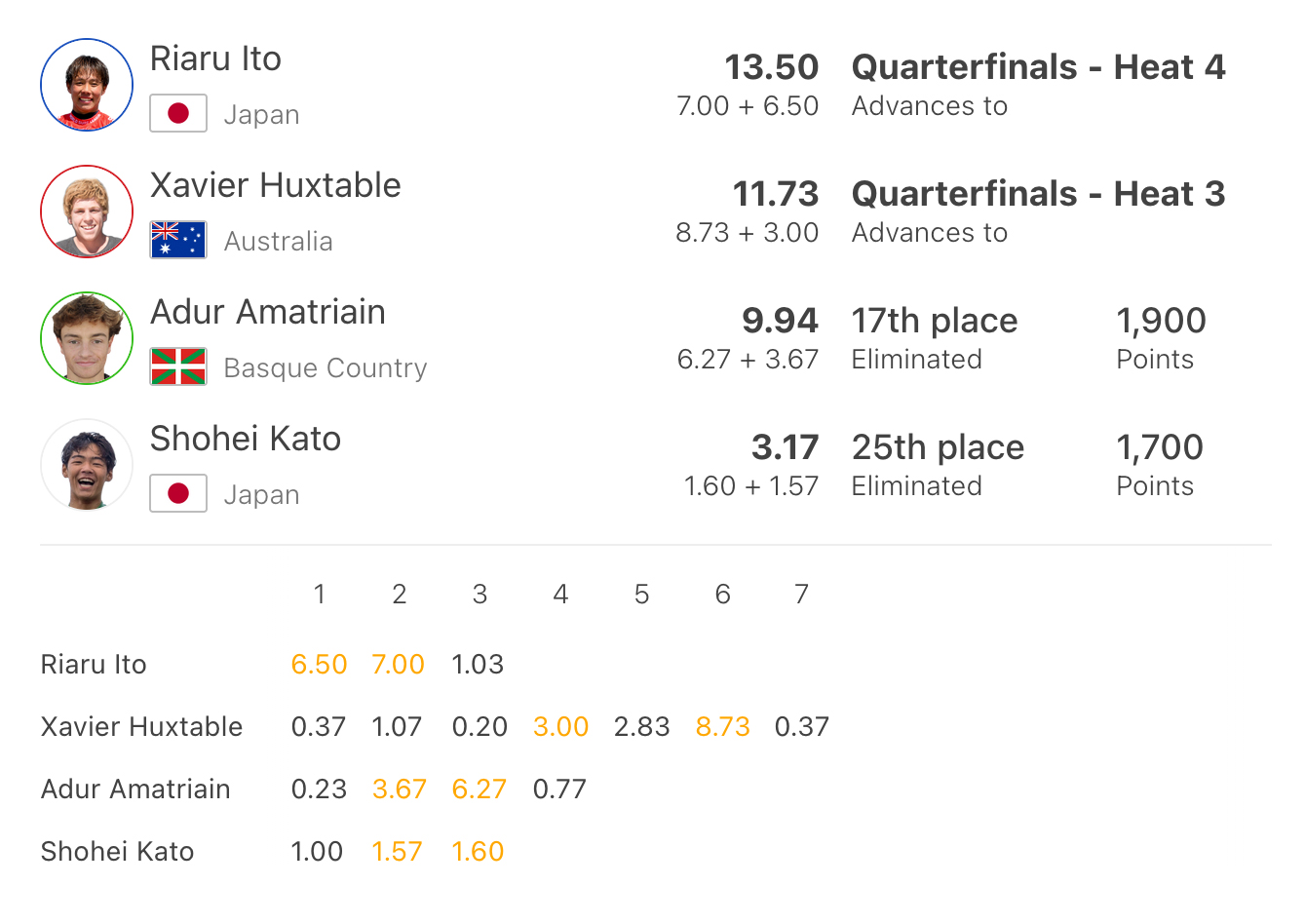This screenshot has height=924, width=1305.
Task: Click the Japan flag under Riaru Ito
Action: click(178, 113)
